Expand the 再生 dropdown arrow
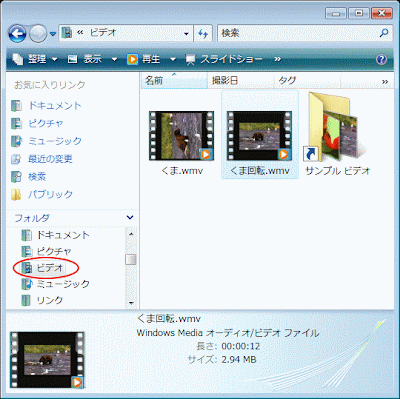Screen dimensions: 400x399 tap(173, 60)
